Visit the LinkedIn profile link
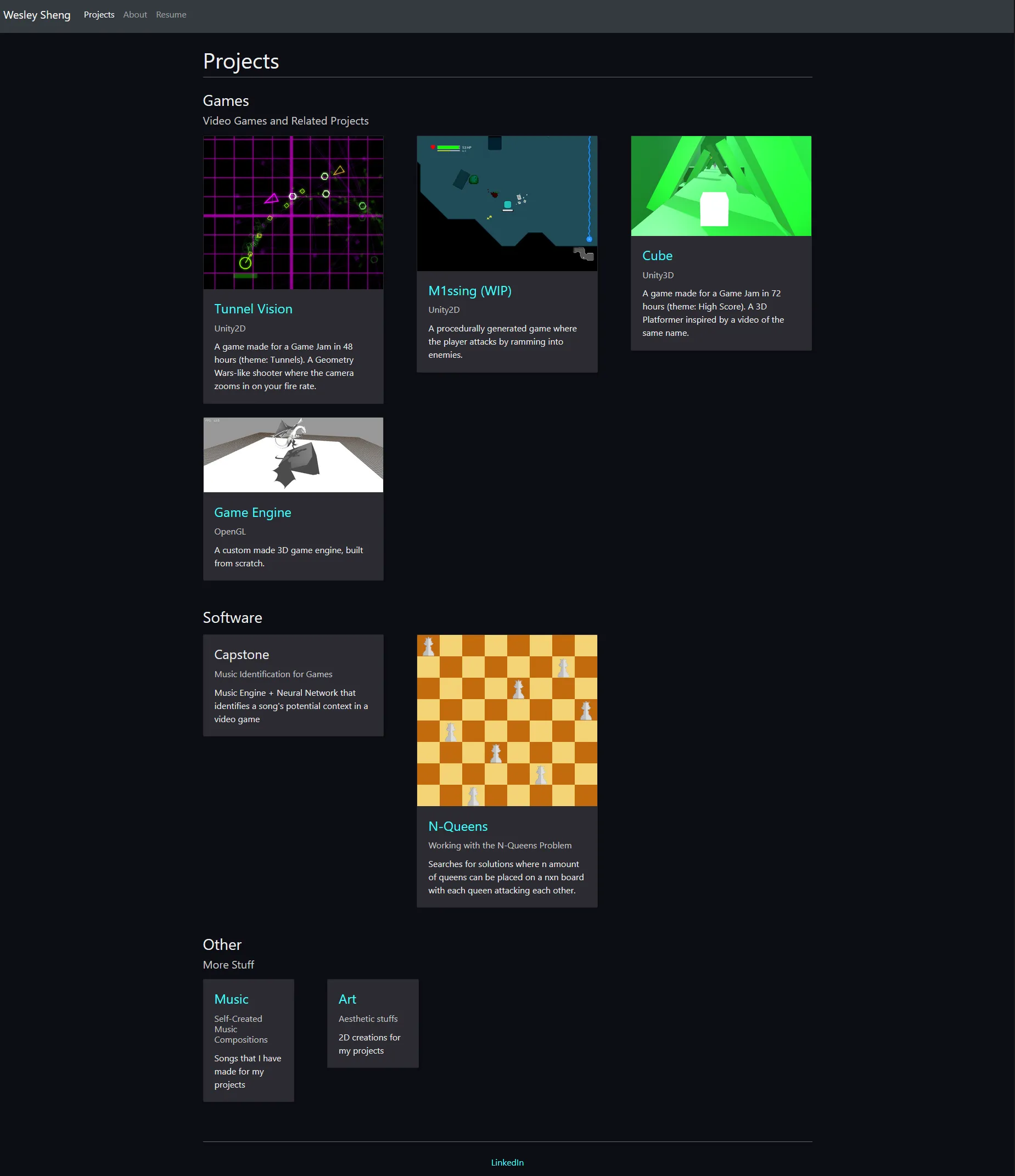Image resolution: width=1015 pixels, height=1176 pixels. click(x=507, y=1162)
